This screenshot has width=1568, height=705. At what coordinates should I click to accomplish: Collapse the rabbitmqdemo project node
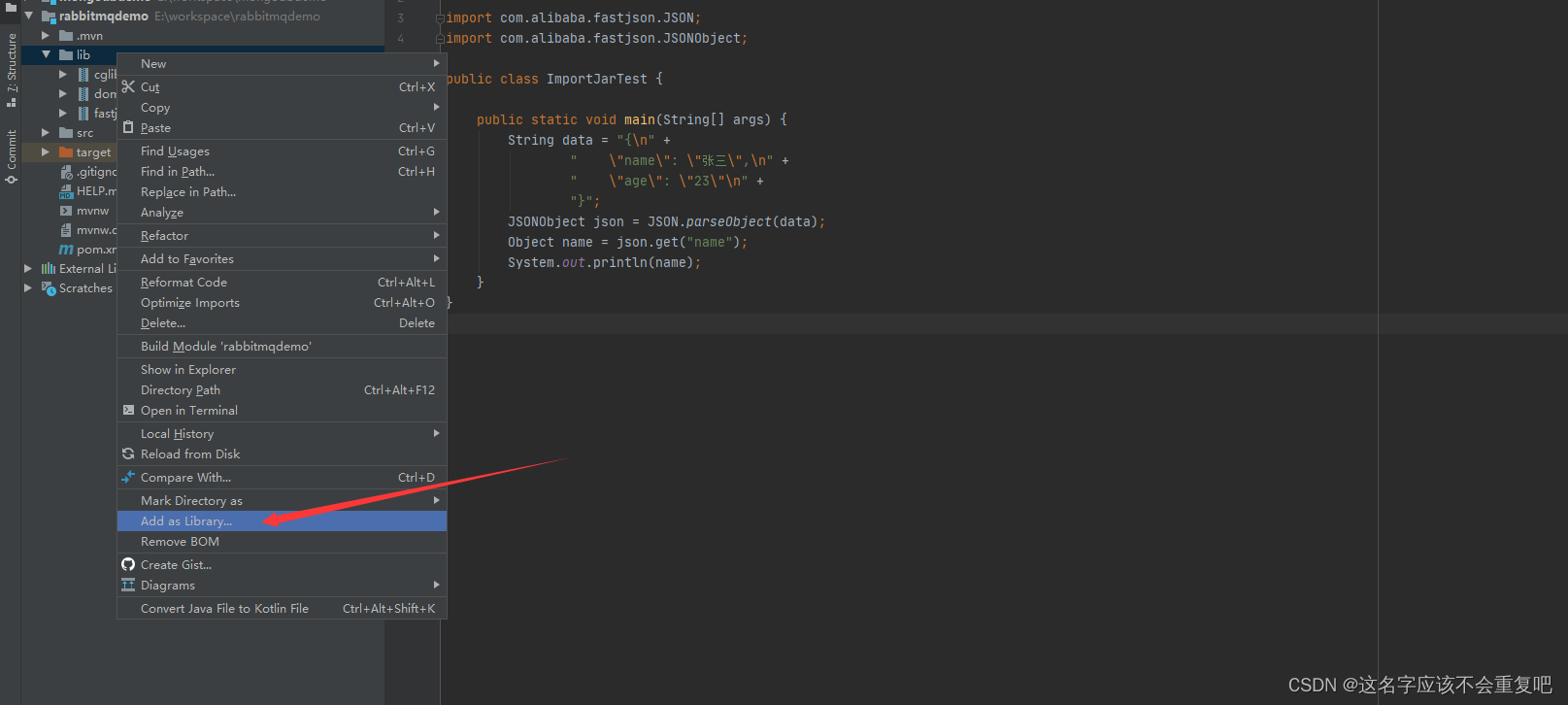[28, 16]
